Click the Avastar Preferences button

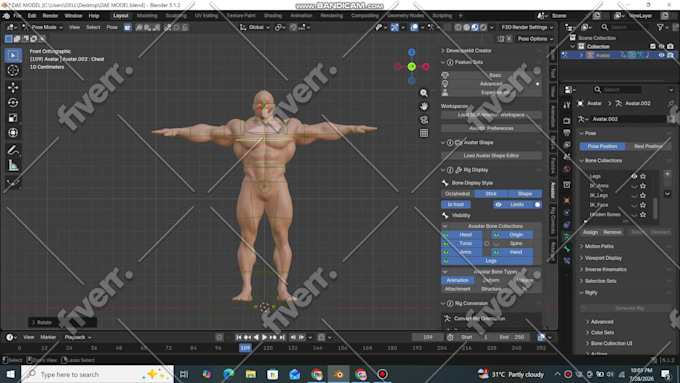(x=491, y=128)
